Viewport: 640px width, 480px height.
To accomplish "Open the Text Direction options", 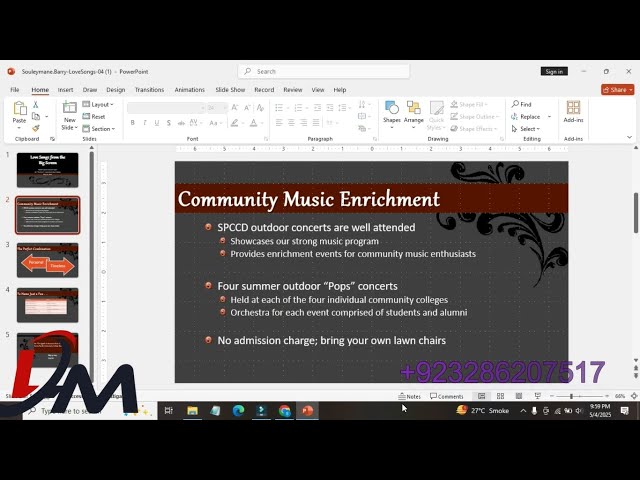I will [x=364, y=105].
